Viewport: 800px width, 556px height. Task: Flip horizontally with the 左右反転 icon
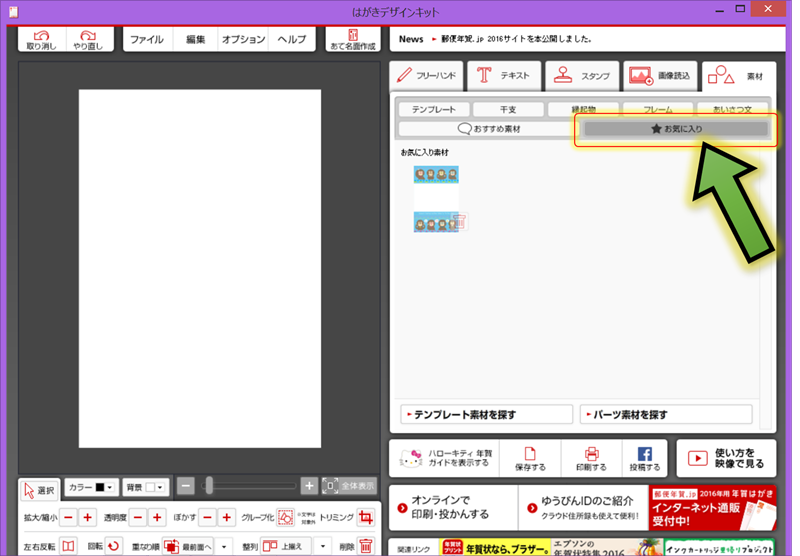[67, 546]
